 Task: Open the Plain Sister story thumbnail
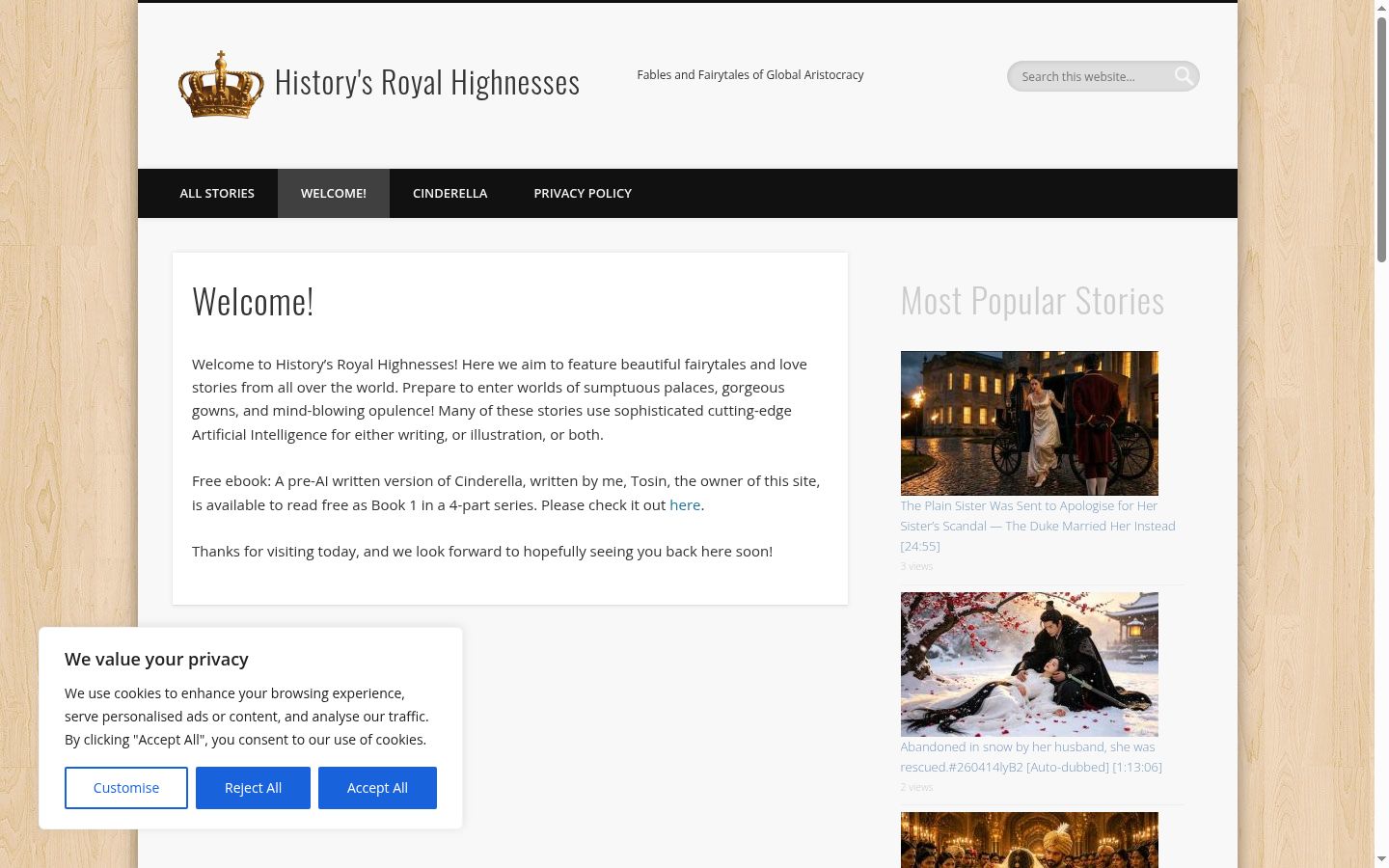pyautogui.click(x=1029, y=423)
